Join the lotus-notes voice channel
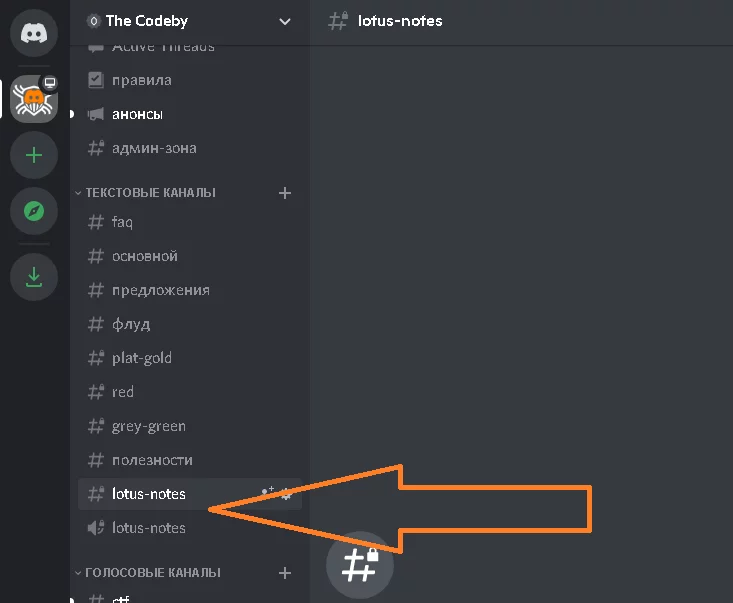The height and width of the screenshot is (603, 733). [148, 527]
